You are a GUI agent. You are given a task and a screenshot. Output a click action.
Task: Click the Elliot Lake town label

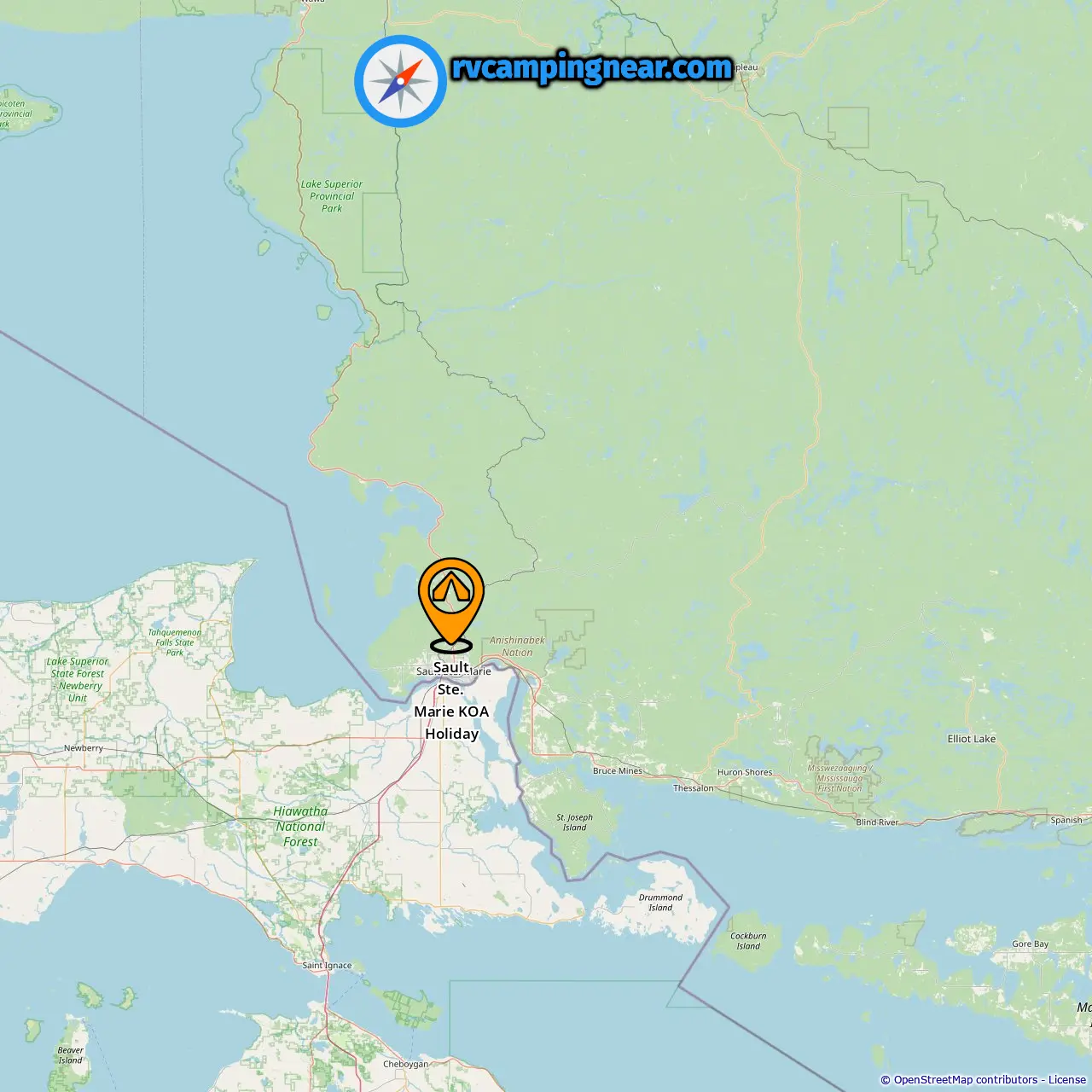coord(972,739)
